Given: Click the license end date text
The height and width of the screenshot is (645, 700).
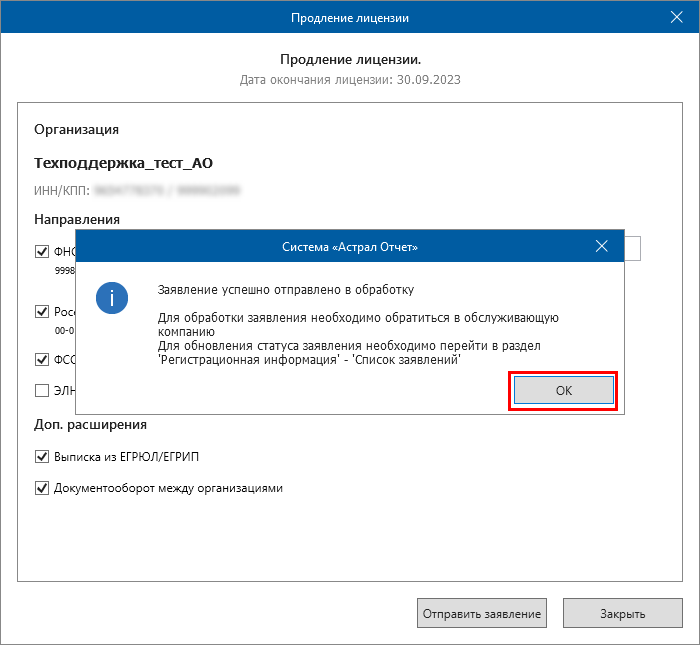Looking at the screenshot, I should [x=350, y=78].
